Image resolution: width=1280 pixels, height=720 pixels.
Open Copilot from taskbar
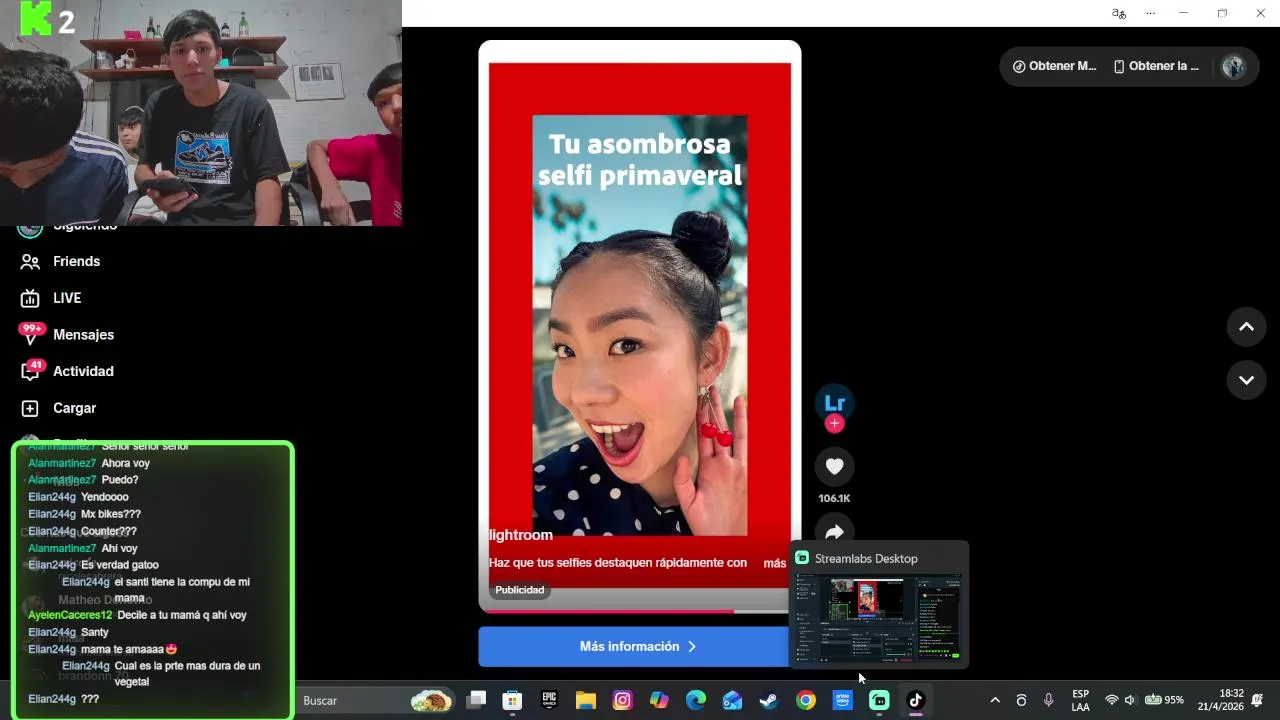point(659,700)
